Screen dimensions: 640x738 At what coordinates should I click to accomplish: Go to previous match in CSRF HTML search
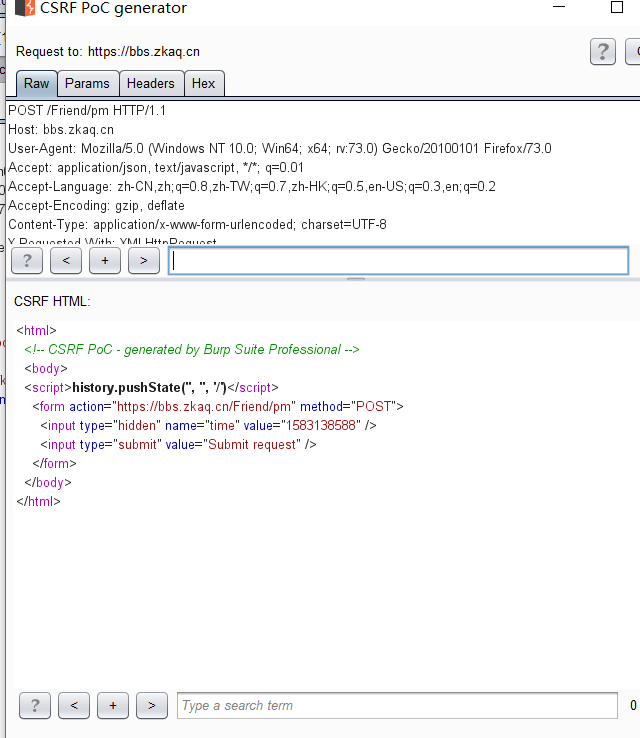(74, 706)
